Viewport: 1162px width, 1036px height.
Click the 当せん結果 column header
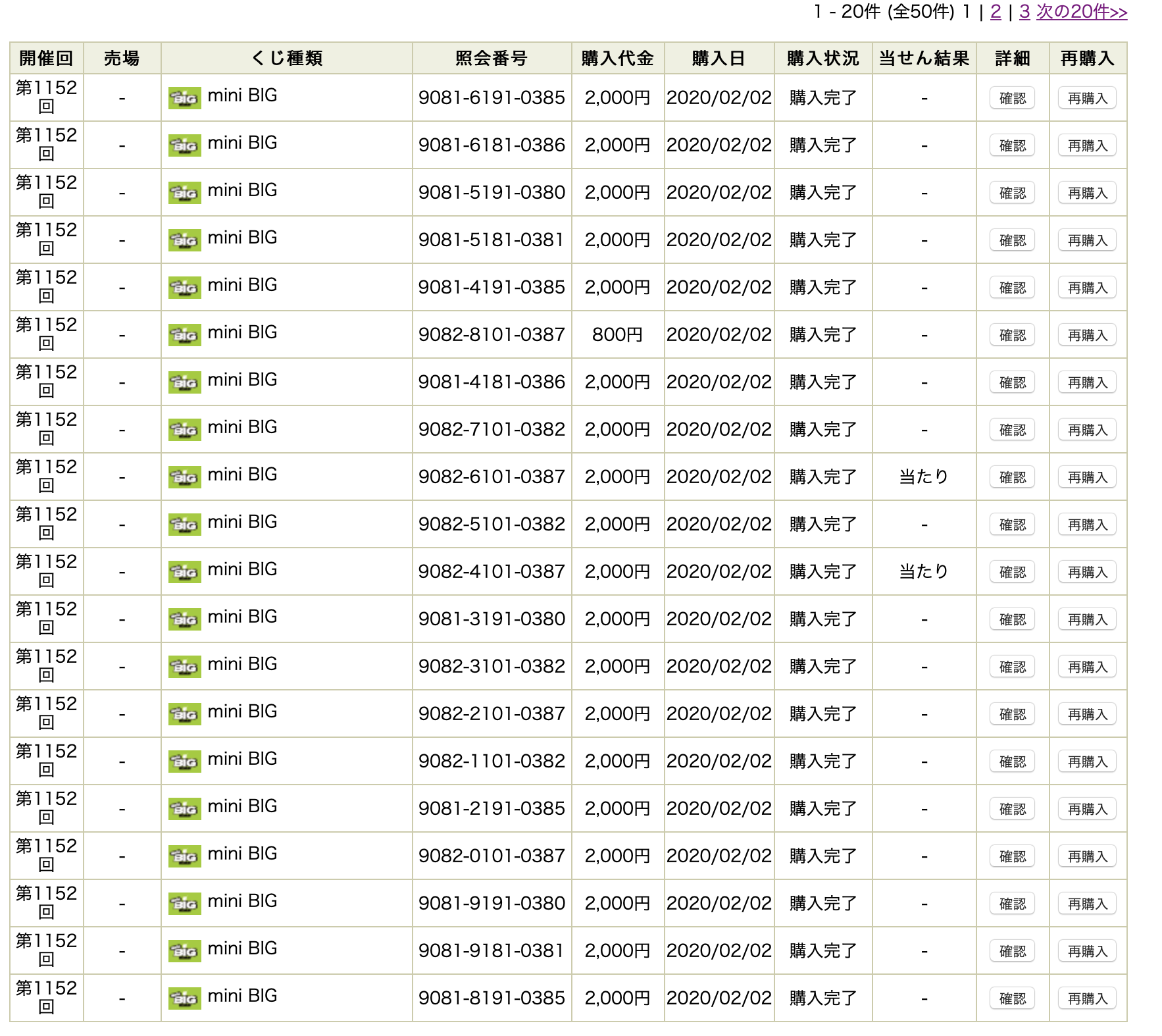click(924, 58)
